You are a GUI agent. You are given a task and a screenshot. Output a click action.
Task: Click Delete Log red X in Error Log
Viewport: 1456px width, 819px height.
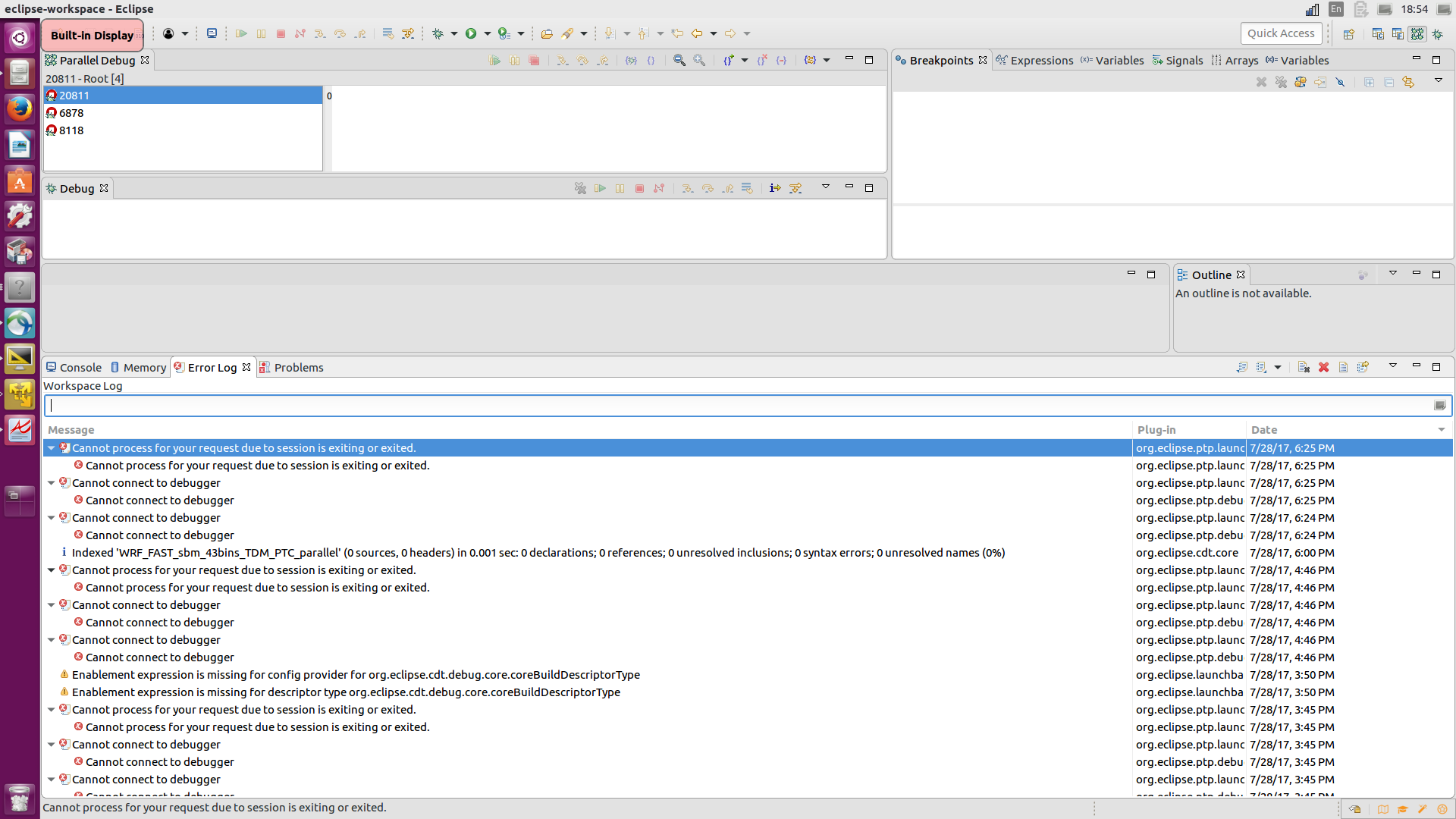click(1323, 367)
